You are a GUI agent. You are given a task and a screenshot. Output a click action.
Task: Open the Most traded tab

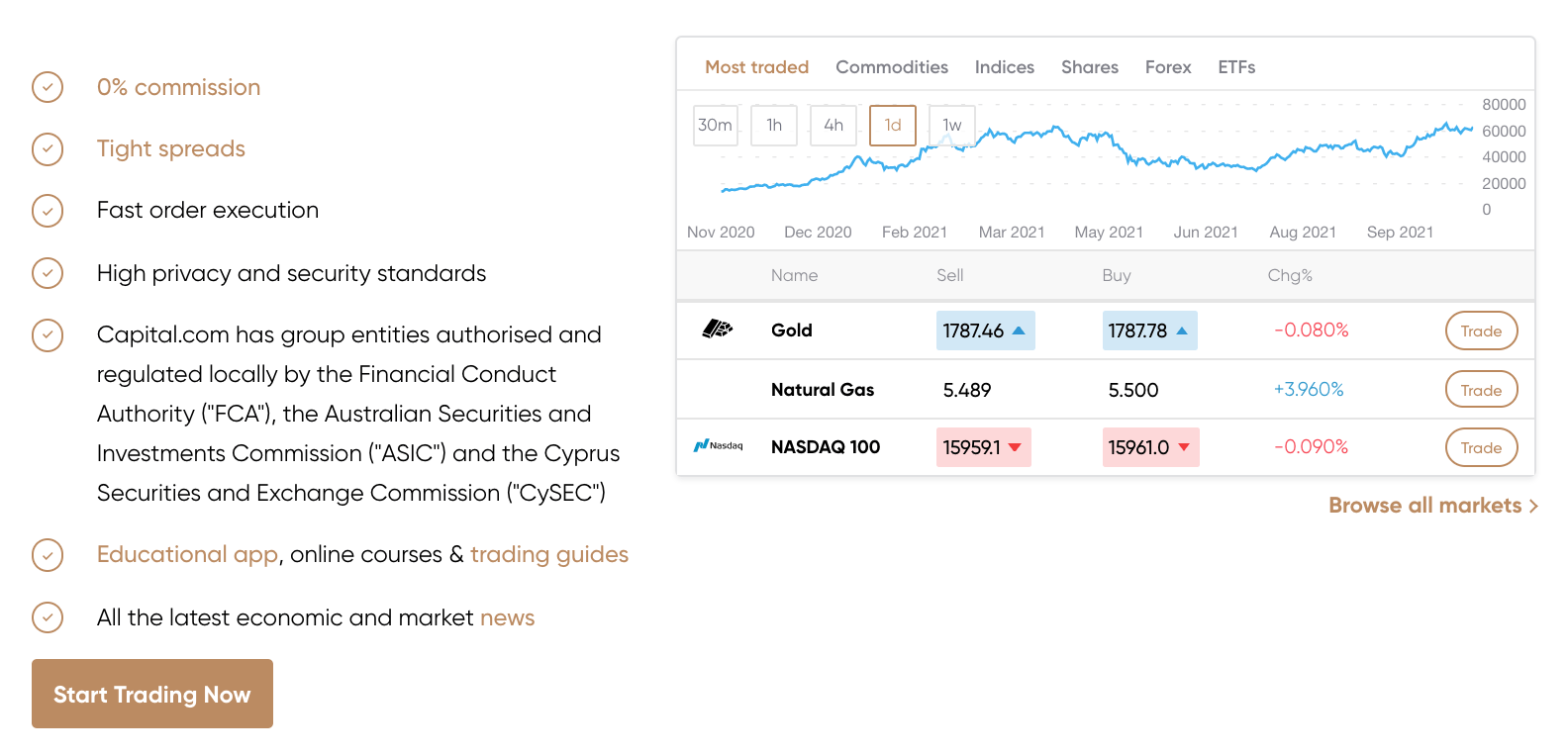(757, 67)
